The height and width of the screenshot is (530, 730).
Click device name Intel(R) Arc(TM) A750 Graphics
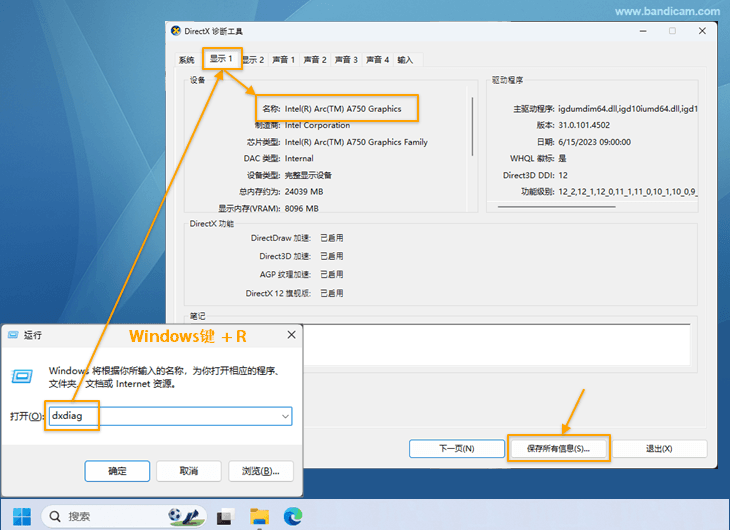(343, 109)
